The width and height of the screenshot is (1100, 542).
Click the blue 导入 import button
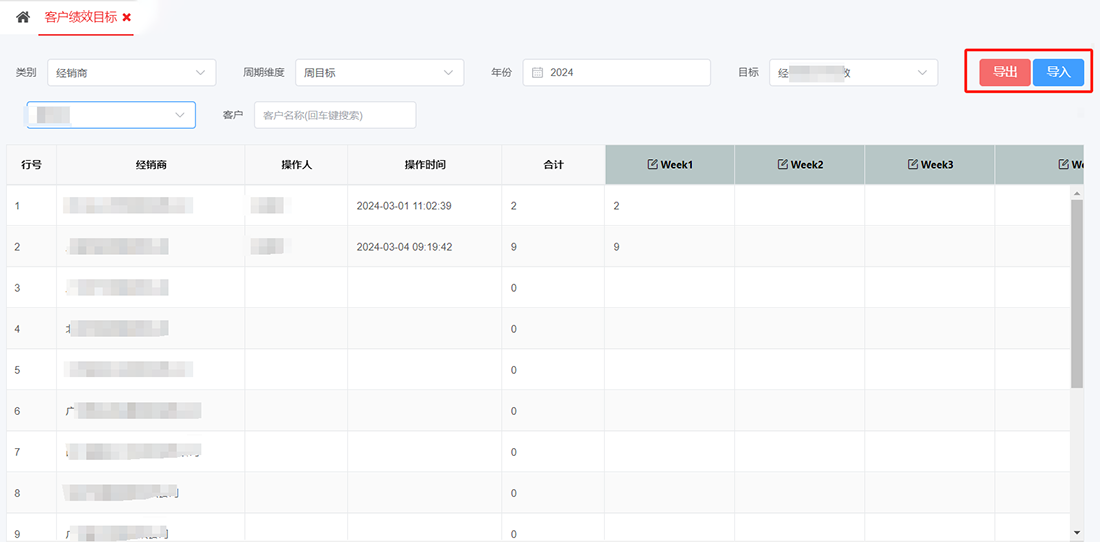pos(1058,72)
